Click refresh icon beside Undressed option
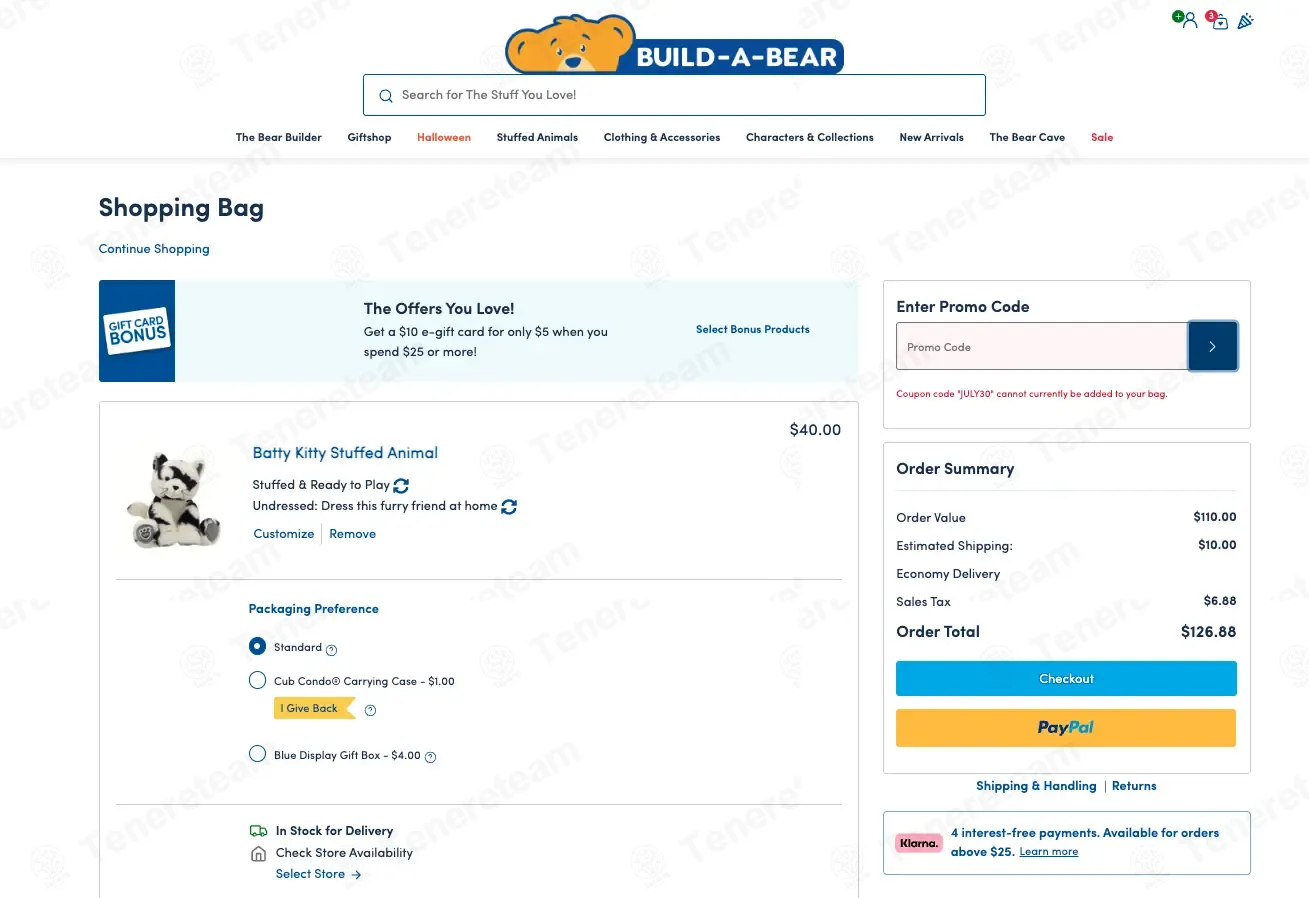 click(509, 507)
